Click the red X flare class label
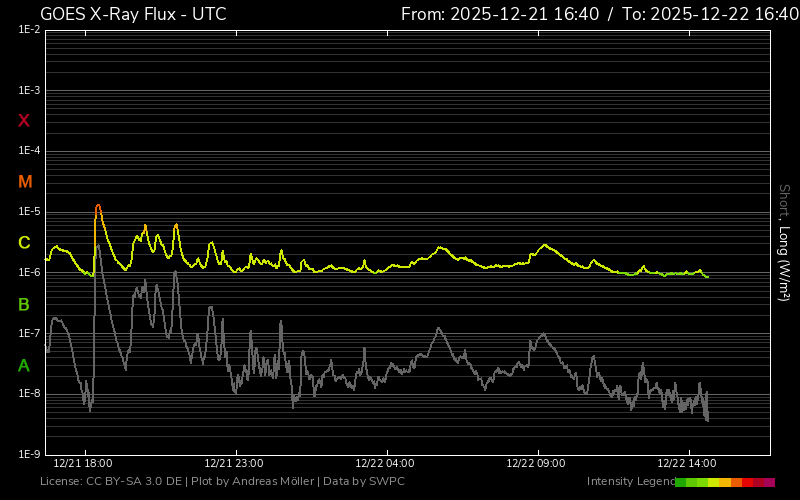This screenshot has width=800, height=500. tap(23, 121)
